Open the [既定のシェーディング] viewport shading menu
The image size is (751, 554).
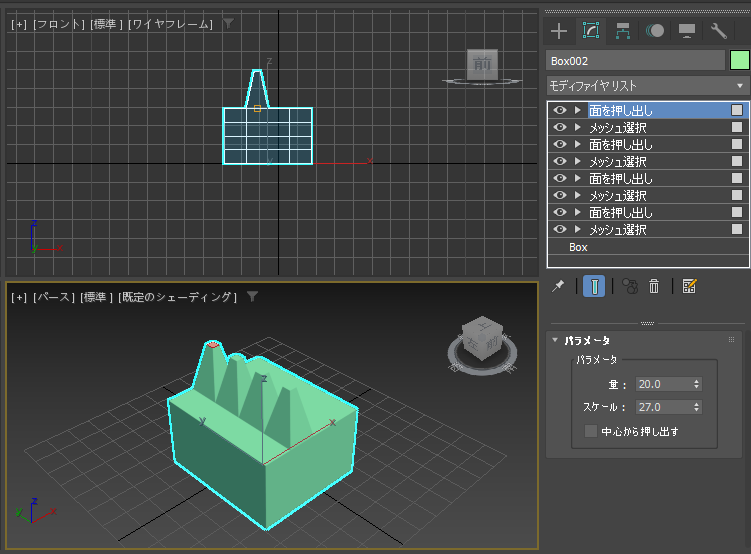click(x=178, y=297)
